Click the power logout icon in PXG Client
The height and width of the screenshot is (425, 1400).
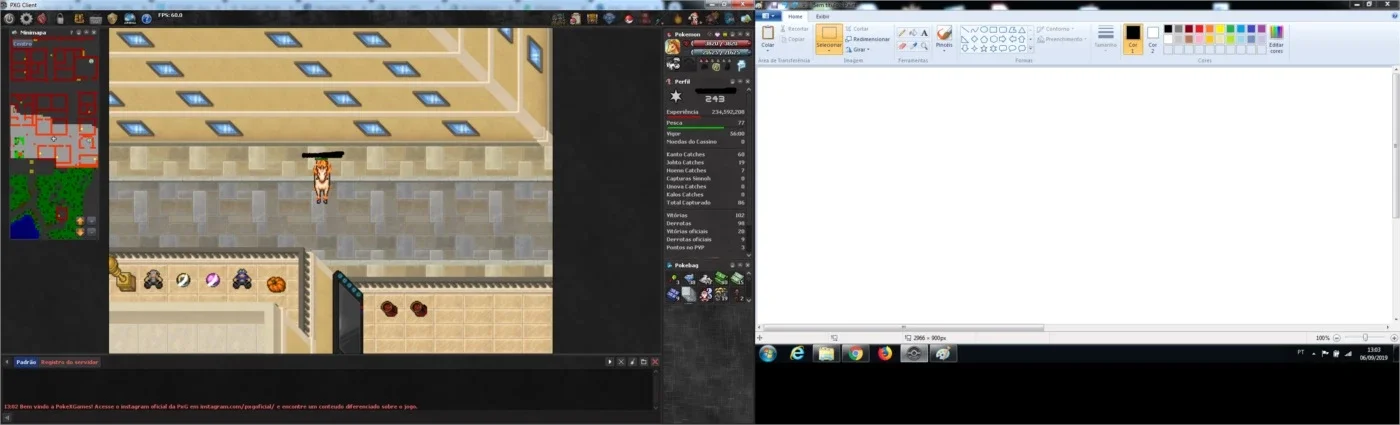[x=9, y=18]
